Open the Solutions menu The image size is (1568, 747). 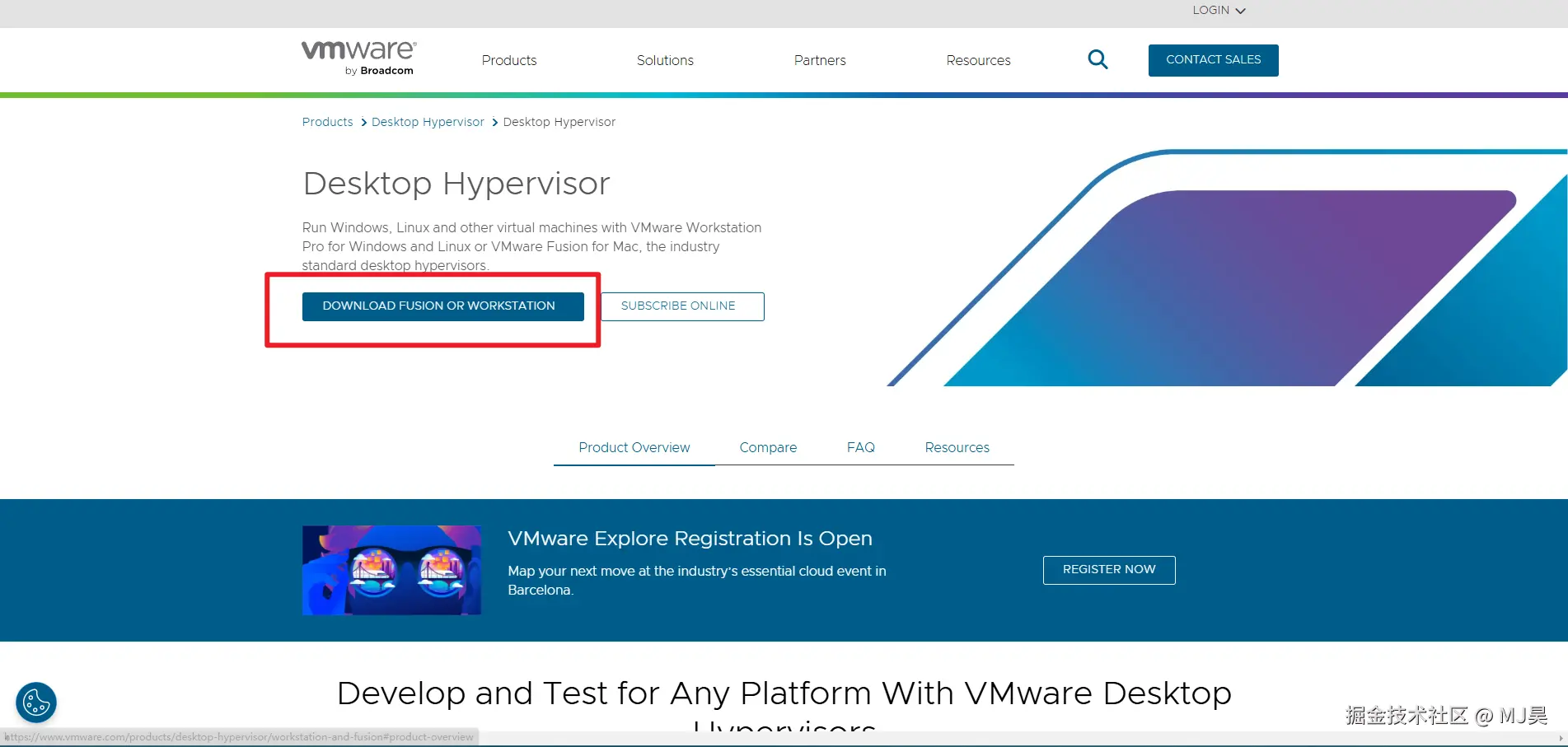(x=665, y=60)
